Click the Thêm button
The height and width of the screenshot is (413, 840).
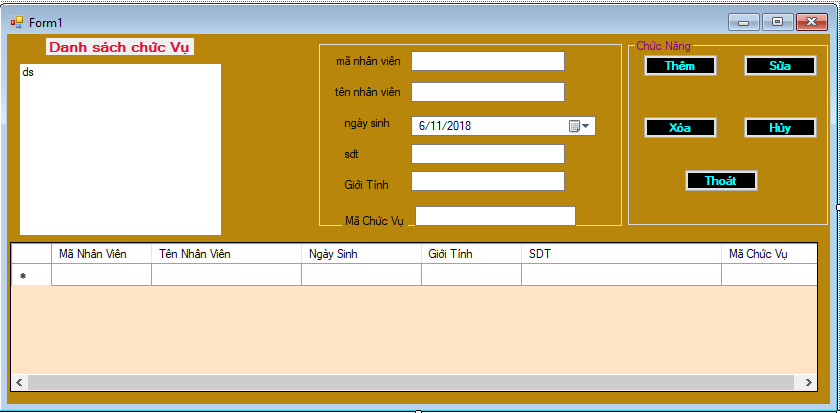[x=680, y=66]
